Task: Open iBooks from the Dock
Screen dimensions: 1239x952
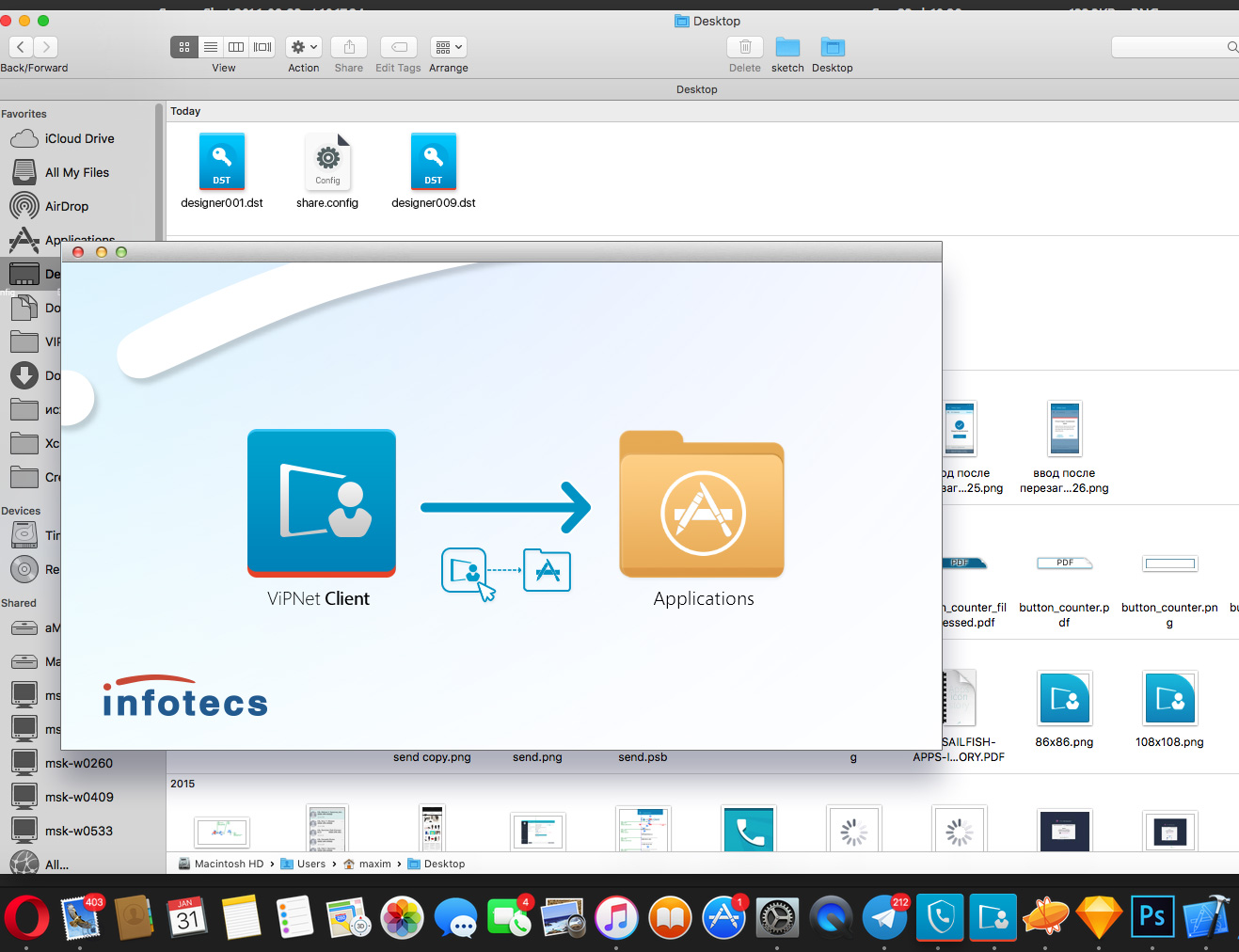Action: (670, 917)
